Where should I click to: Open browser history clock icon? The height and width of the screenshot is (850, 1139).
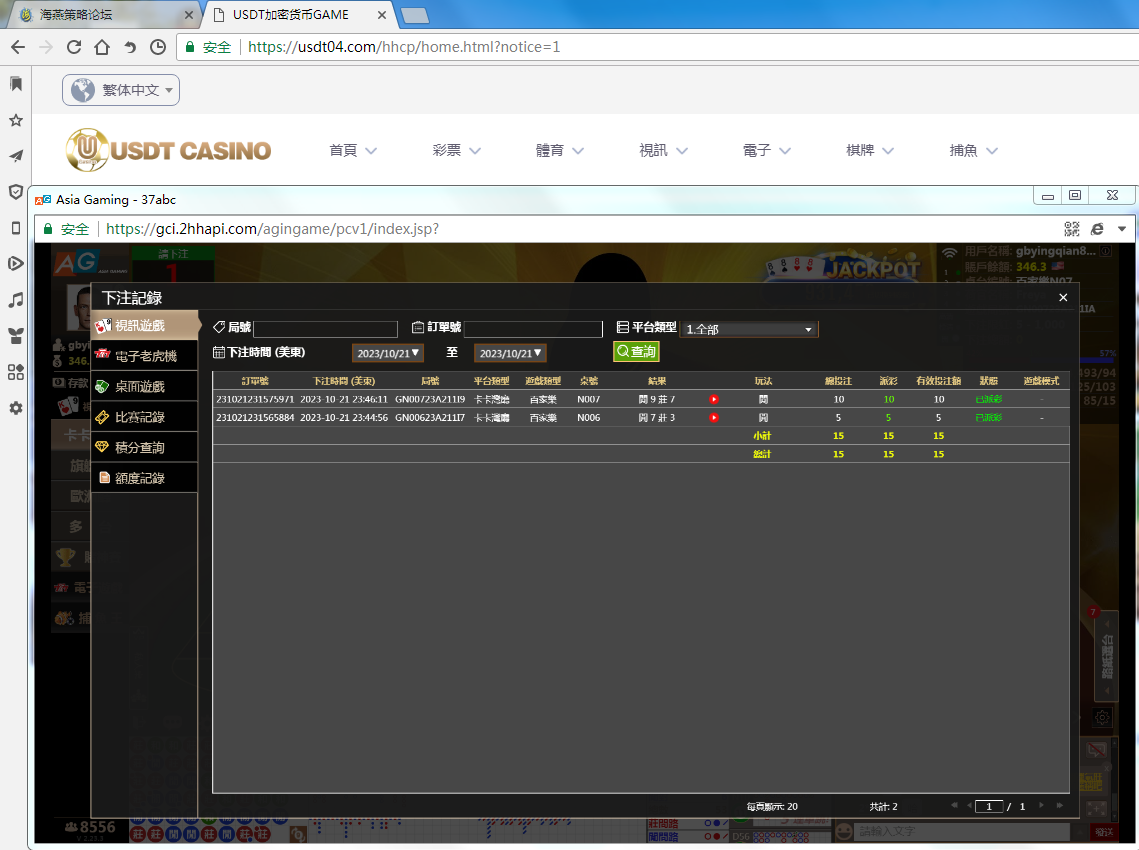(158, 47)
